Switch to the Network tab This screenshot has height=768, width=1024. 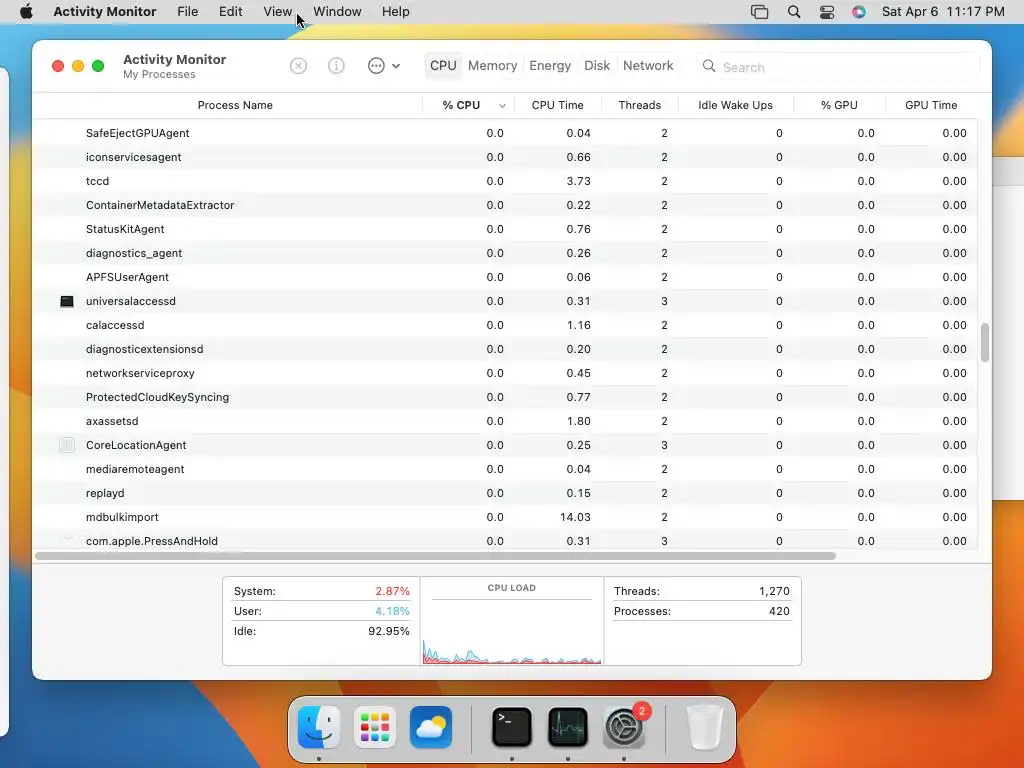[x=648, y=66]
